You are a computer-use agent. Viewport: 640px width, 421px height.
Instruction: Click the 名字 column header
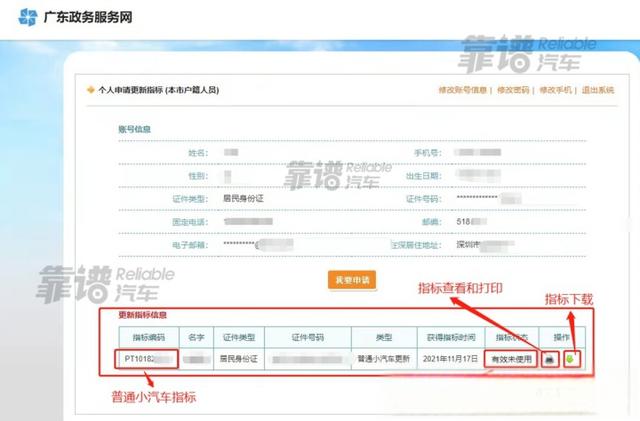pyautogui.click(x=196, y=337)
